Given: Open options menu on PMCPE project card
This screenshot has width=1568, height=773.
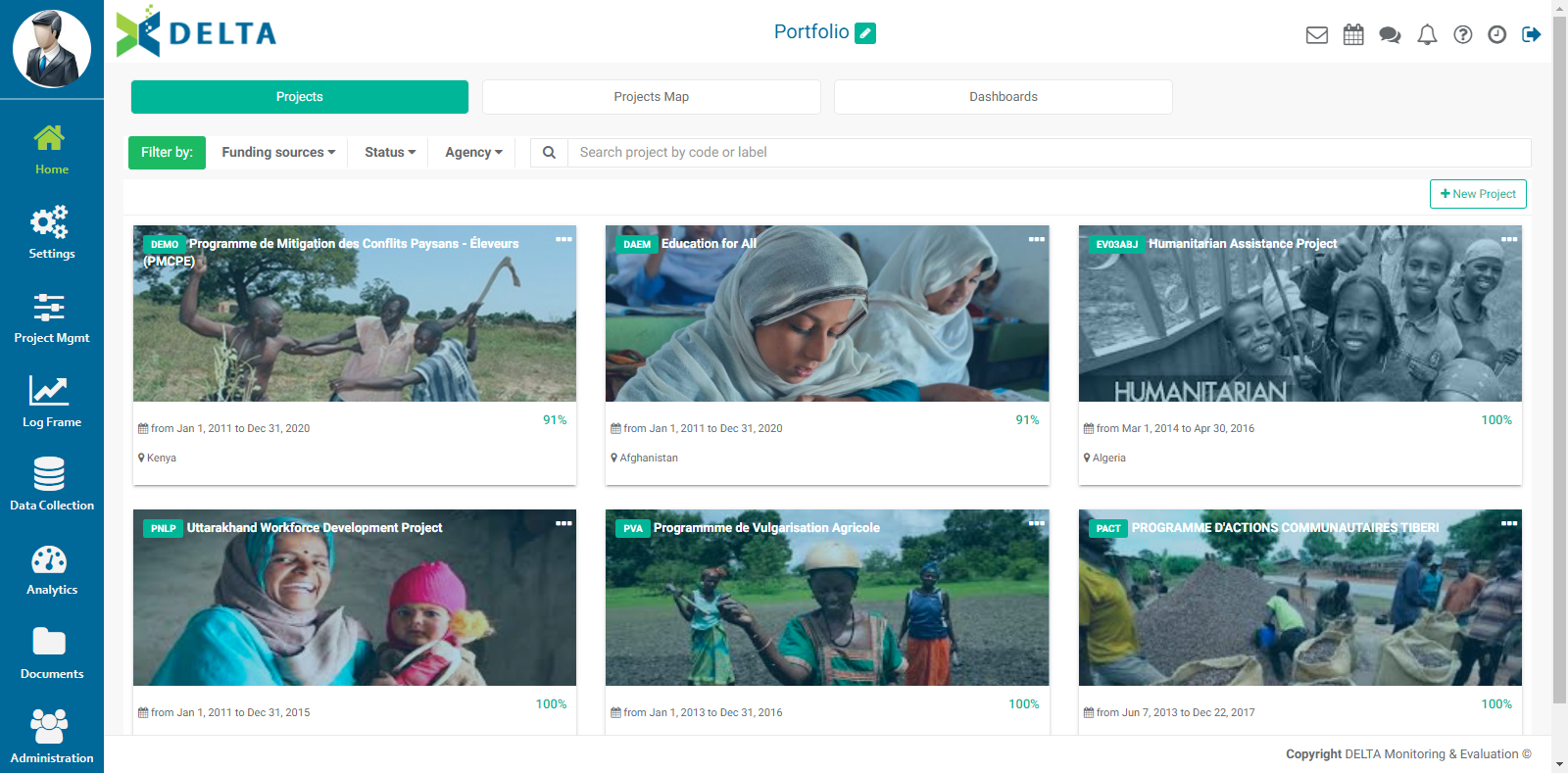Looking at the screenshot, I should click(x=563, y=239).
